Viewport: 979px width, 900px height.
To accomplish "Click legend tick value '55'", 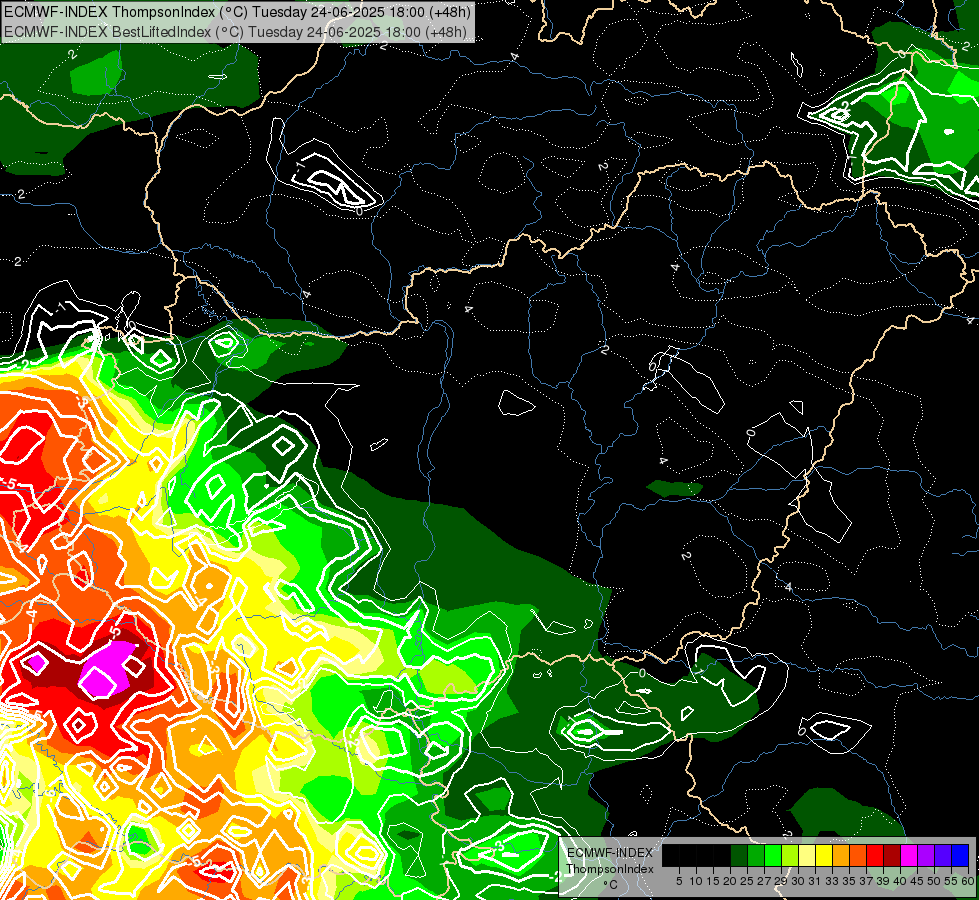I will pos(951,881).
